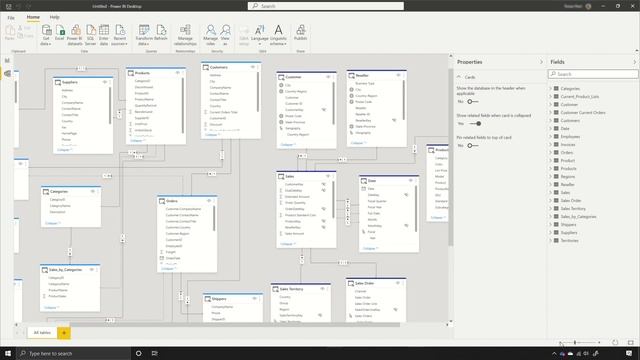Viewport: 640px width, 360px height.
Task: Select Model view icon in sidebar
Action: [x=7, y=73]
